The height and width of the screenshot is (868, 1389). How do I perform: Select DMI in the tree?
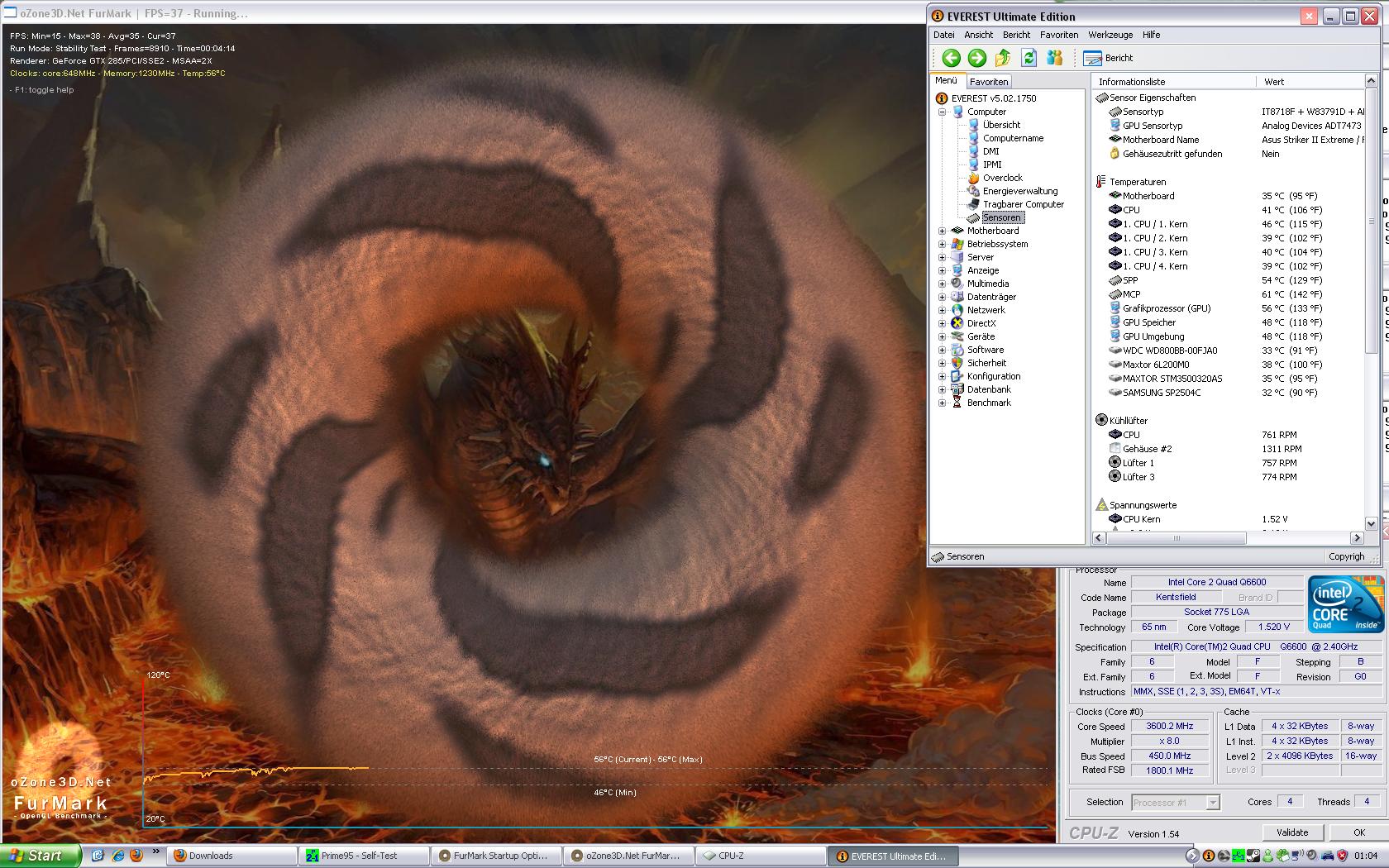990,151
